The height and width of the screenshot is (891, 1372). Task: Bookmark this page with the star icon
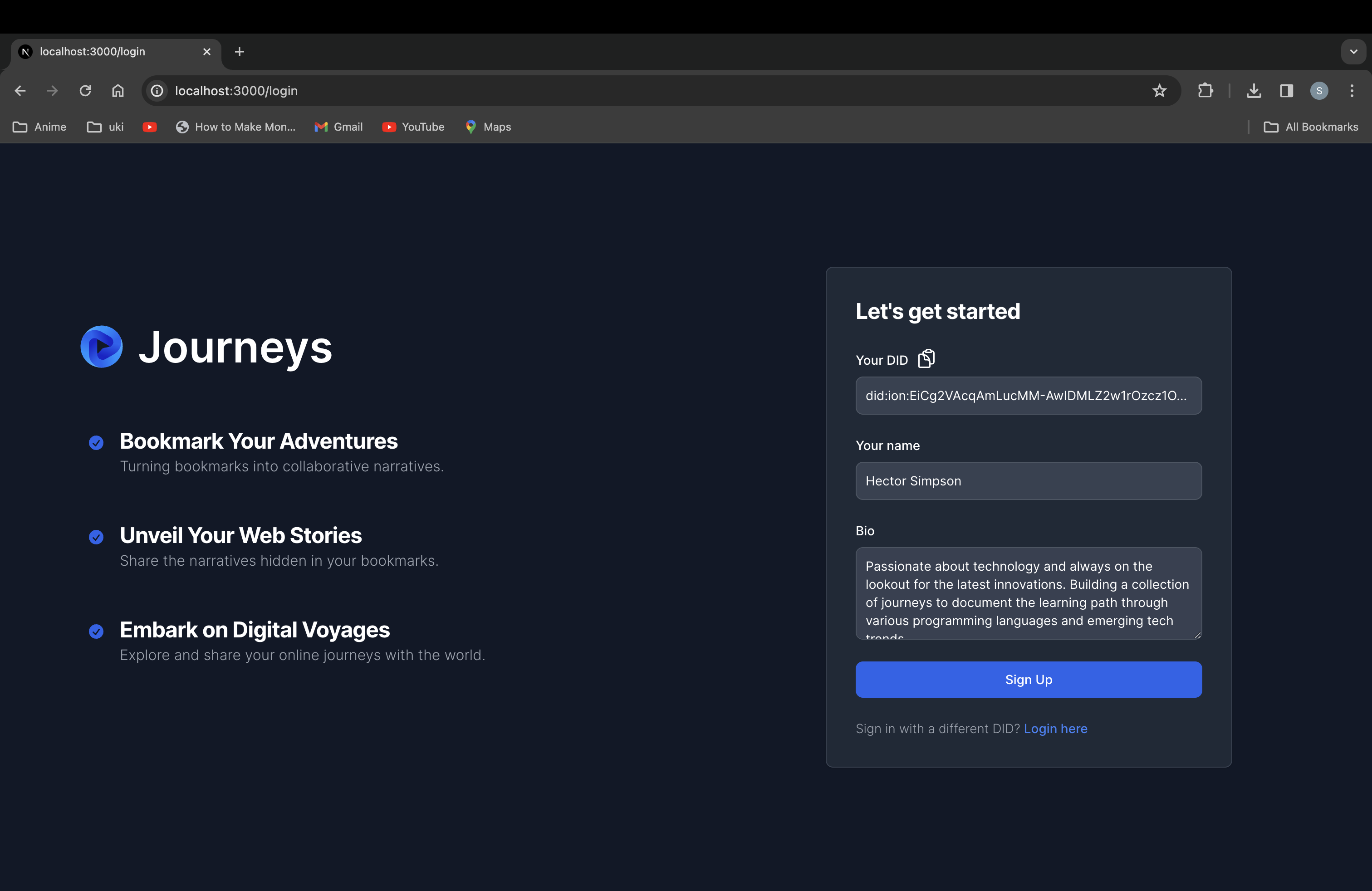click(x=1159, y=90)
